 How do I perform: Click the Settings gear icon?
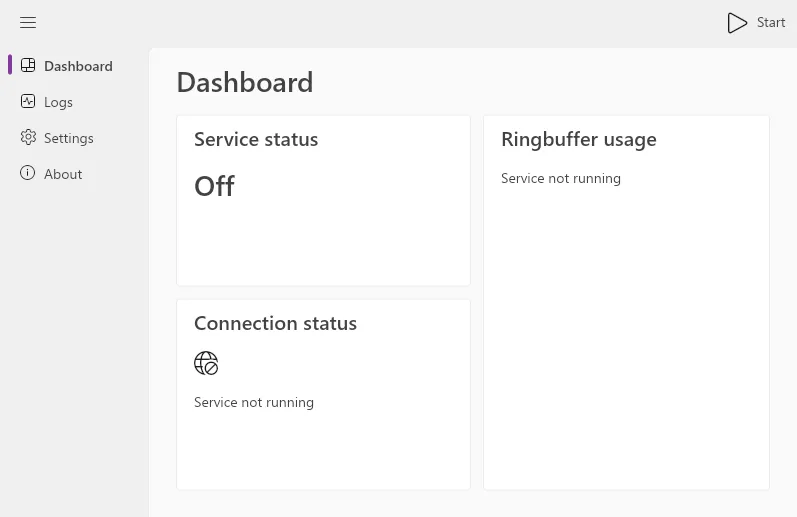28,137
